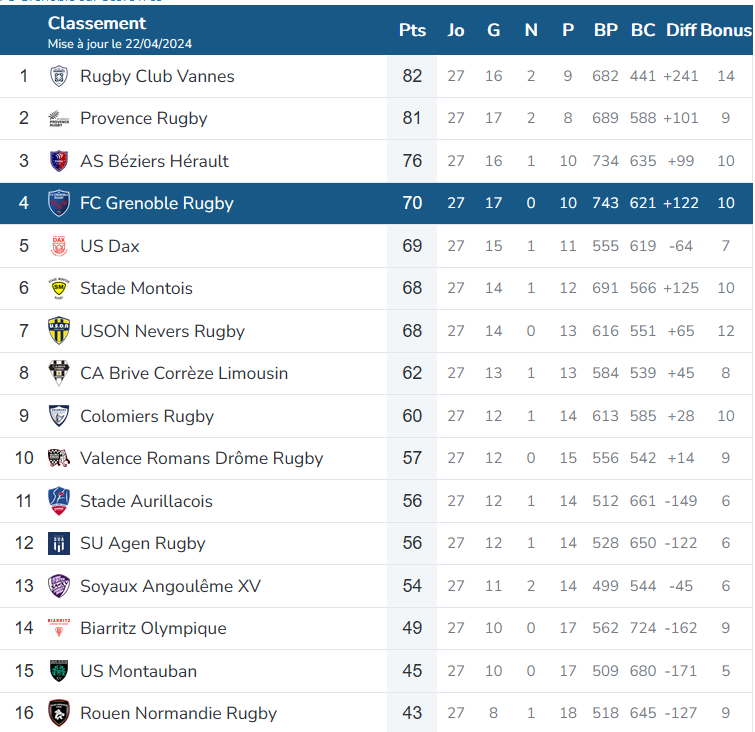Click the Pts column header
Screen dimensions: 755x732
pyautogui.click(x=412, y=30)
